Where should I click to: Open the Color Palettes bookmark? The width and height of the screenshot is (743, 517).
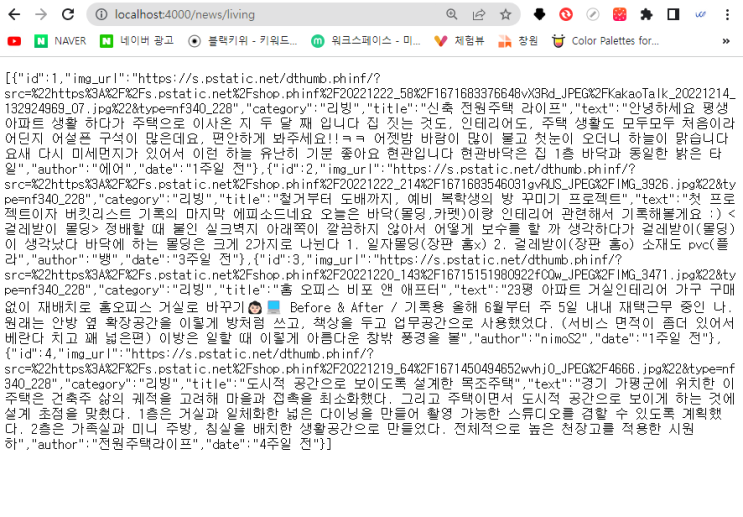[606, 41]
